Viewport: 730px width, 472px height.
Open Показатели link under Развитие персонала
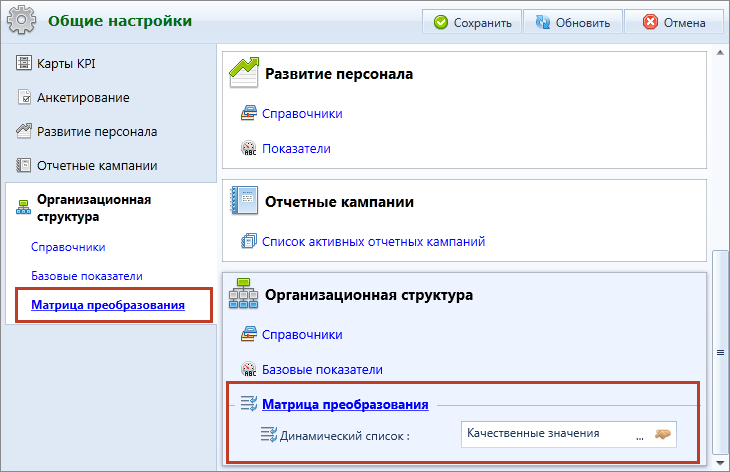297,148
